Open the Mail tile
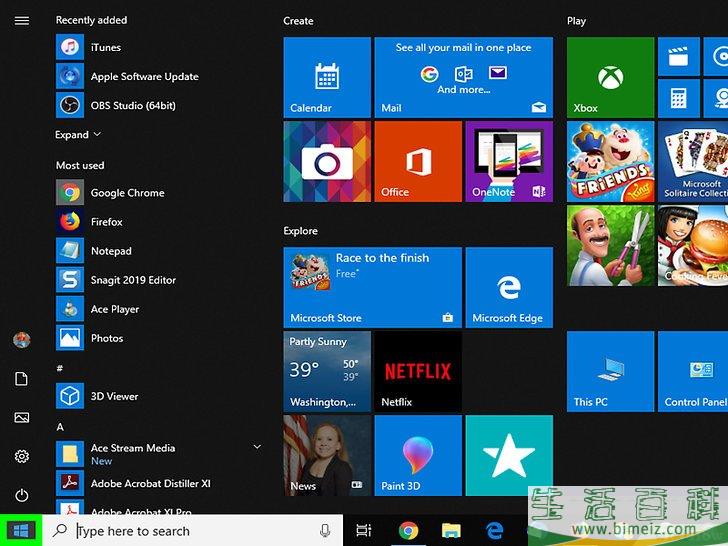Screen dimensions: 728x546 463,77
